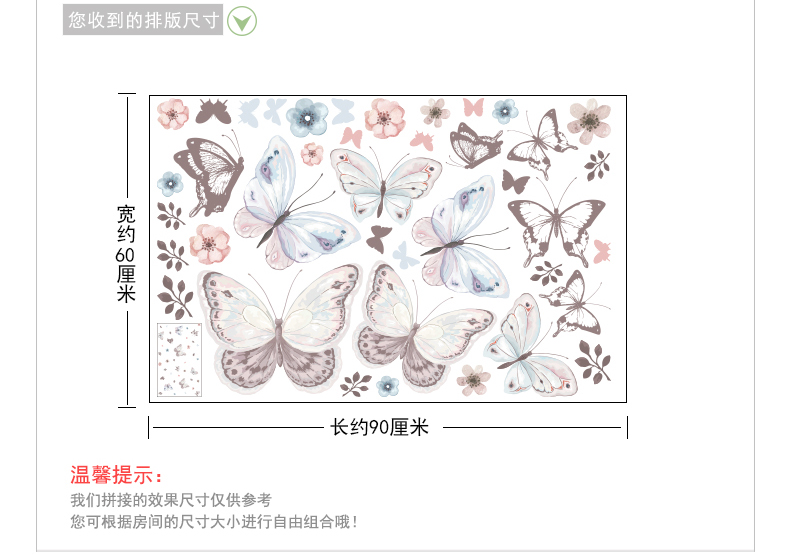790x556 pixels.
Task: Click the butterfly with white wings at top center
Action: (x=386, y=185)
